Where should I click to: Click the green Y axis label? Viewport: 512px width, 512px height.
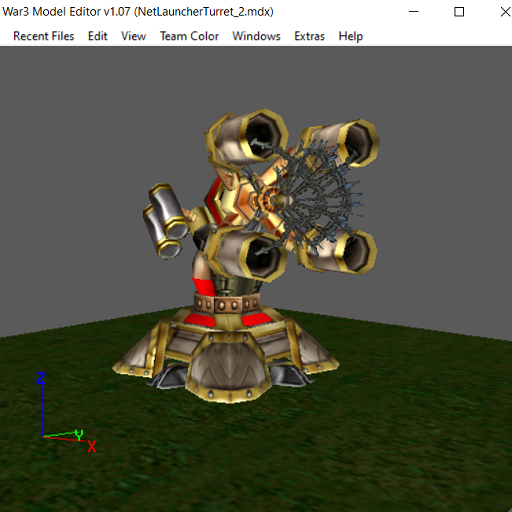tap(79, 434)
